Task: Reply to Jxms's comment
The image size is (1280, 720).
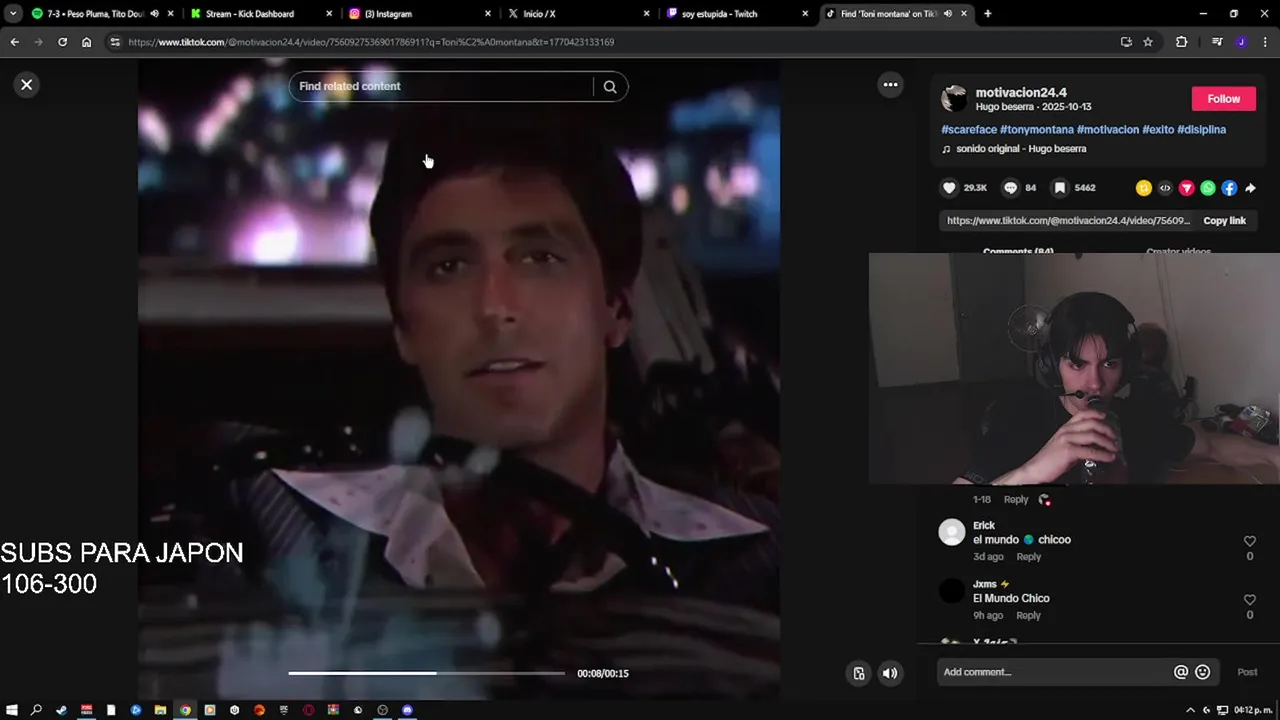Action: click(1028, 616)
